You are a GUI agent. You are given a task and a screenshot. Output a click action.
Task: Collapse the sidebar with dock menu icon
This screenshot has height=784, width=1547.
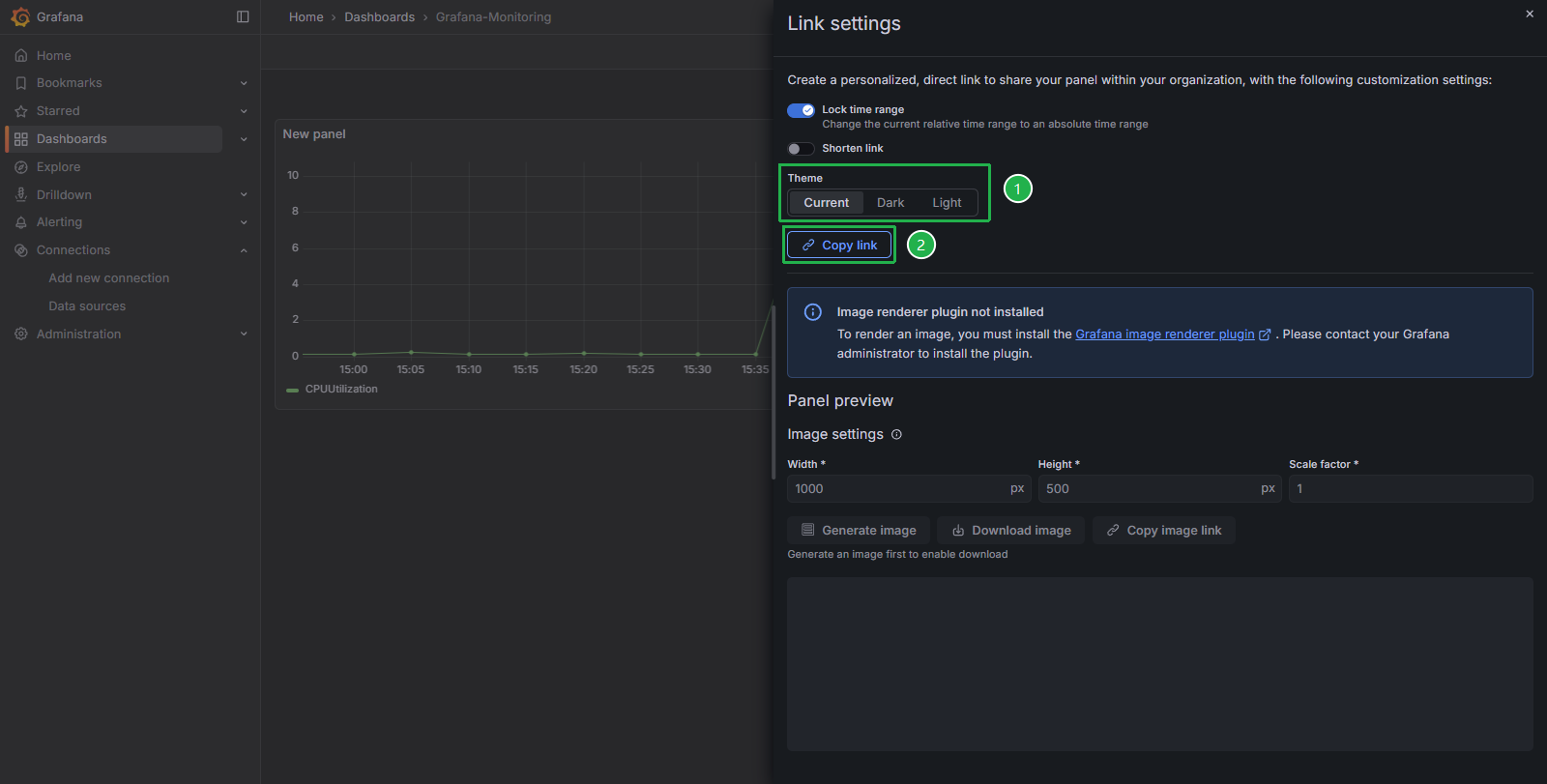tap(243, 16)
